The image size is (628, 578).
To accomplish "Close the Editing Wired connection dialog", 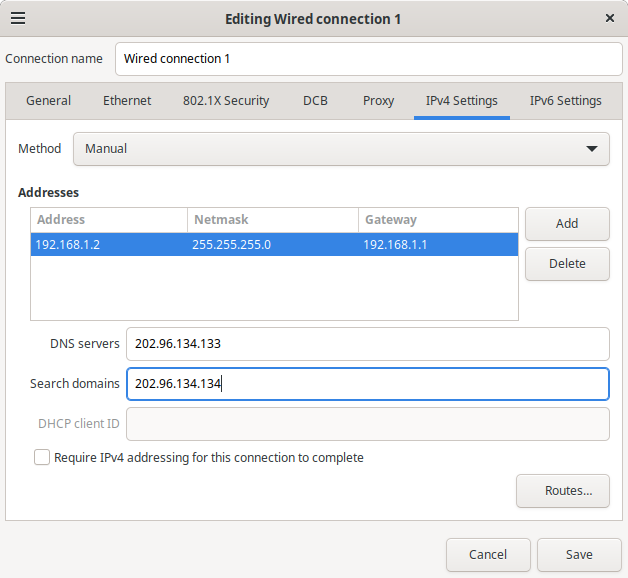I will pos(610,18).
